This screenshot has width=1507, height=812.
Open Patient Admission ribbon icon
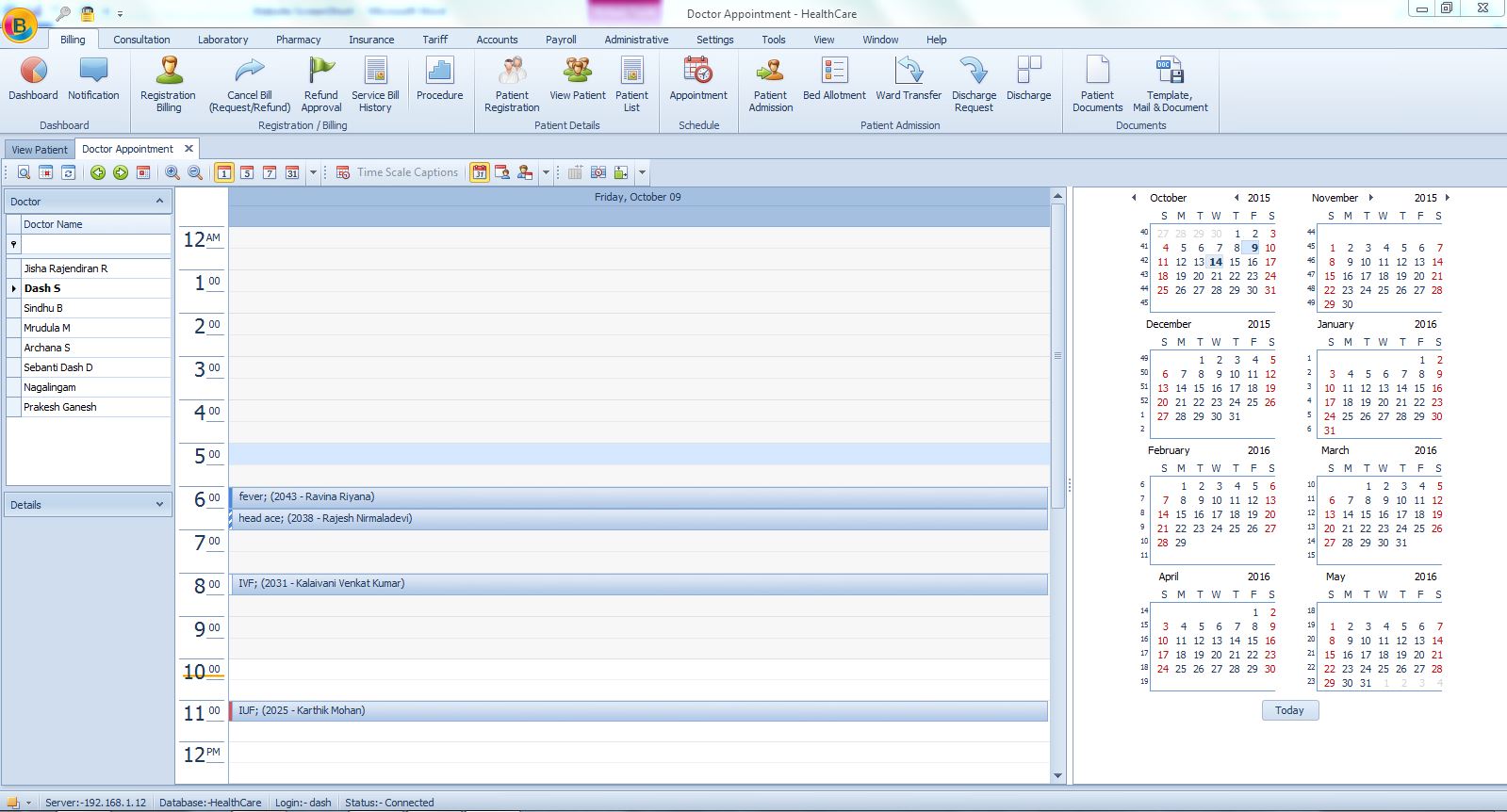(770, 85)
